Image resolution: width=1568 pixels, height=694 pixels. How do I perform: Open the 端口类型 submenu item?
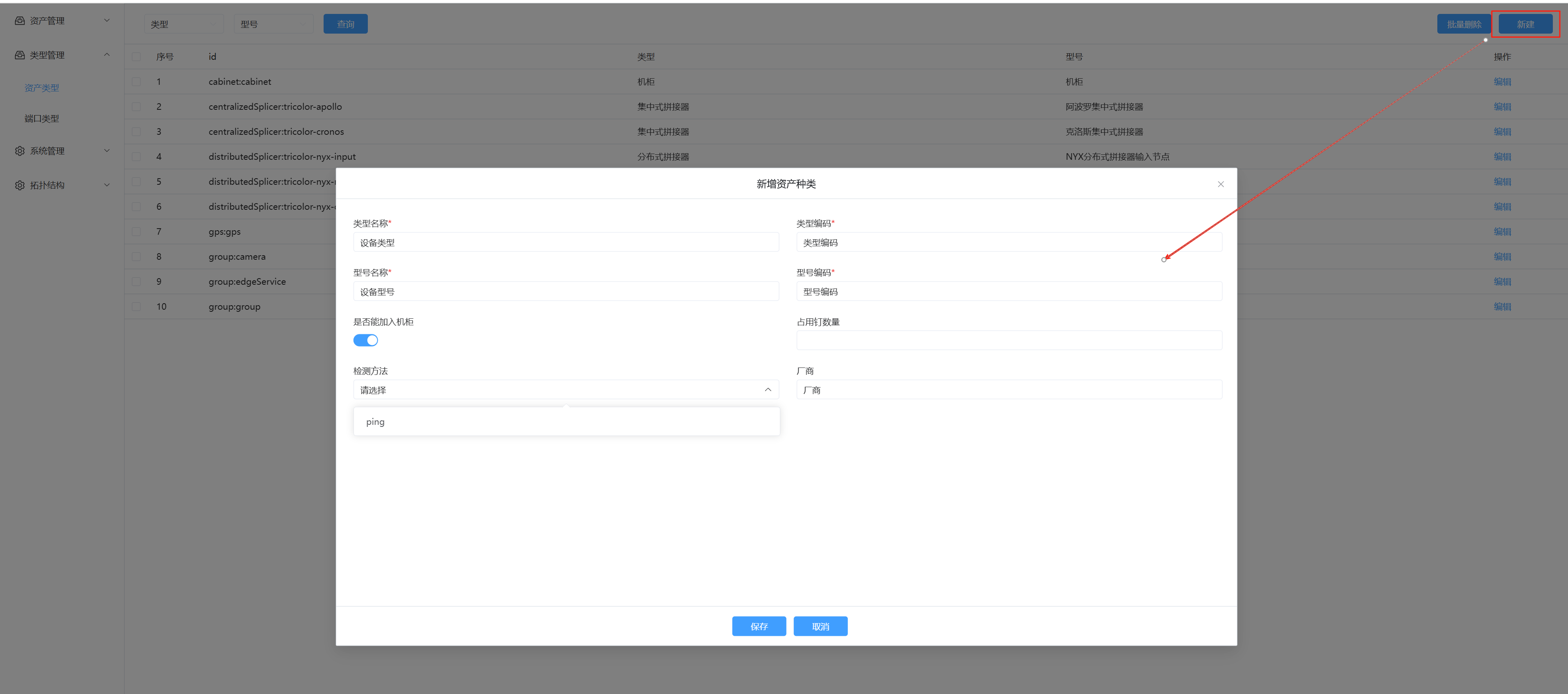click(x=42, y=119)
